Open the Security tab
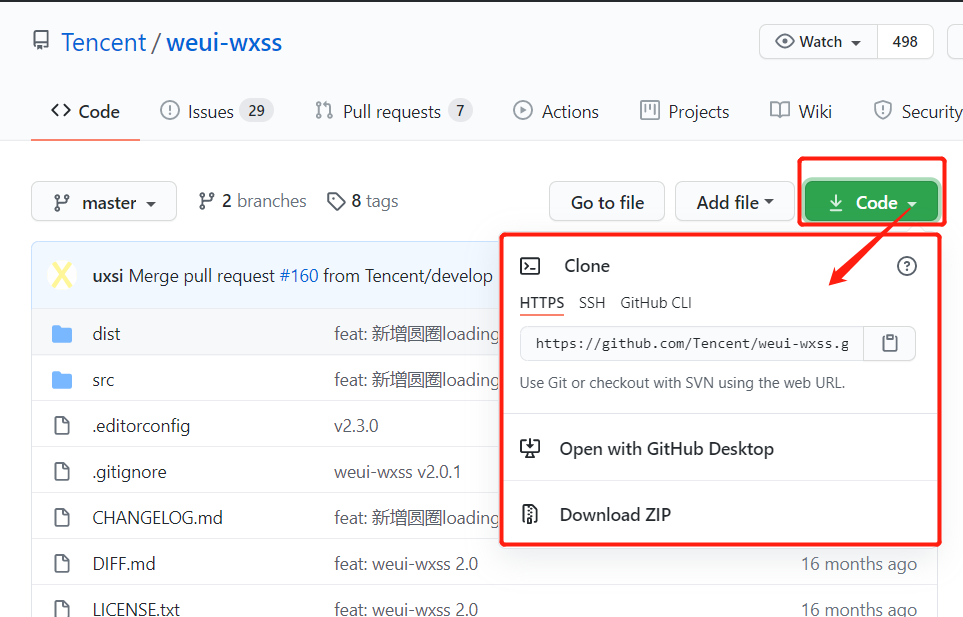Screen dimensions: 963x617 [918, 111]
